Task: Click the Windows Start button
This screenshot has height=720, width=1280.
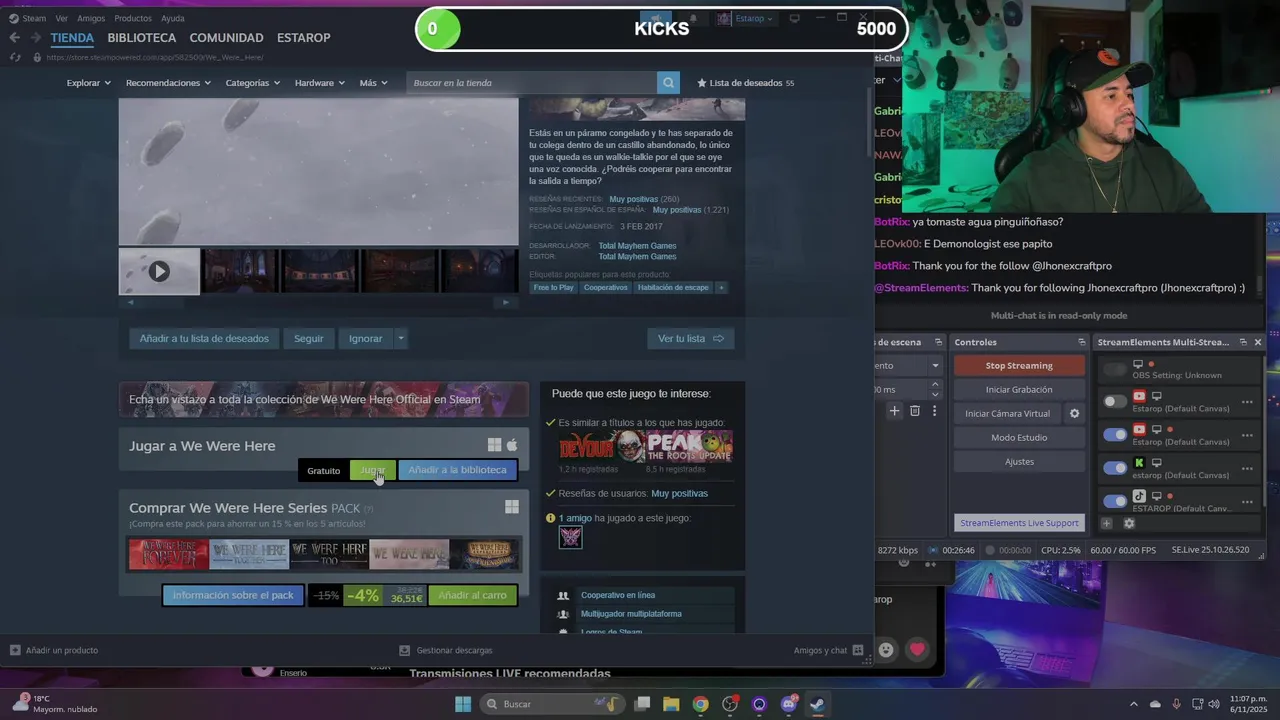Action: (463, 704)
